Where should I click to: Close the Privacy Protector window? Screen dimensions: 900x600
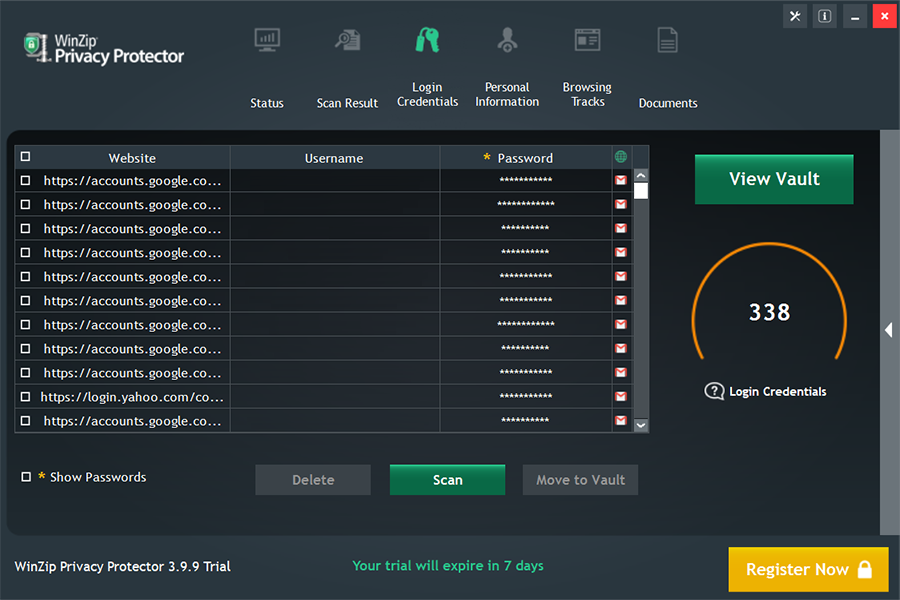[x=885, y=16]
